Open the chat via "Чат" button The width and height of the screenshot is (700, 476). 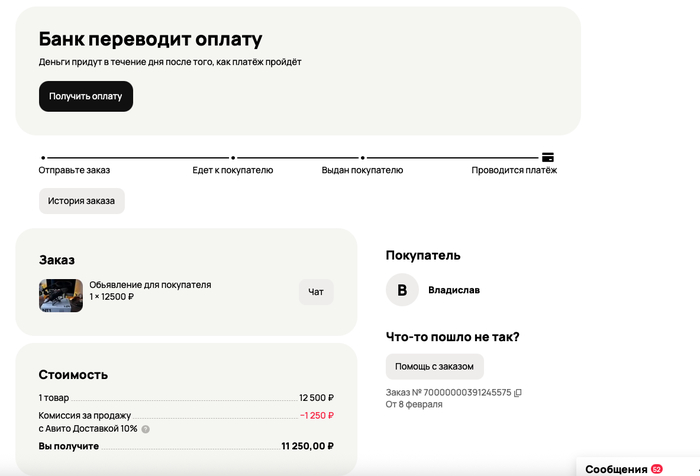tap(316, 292)
